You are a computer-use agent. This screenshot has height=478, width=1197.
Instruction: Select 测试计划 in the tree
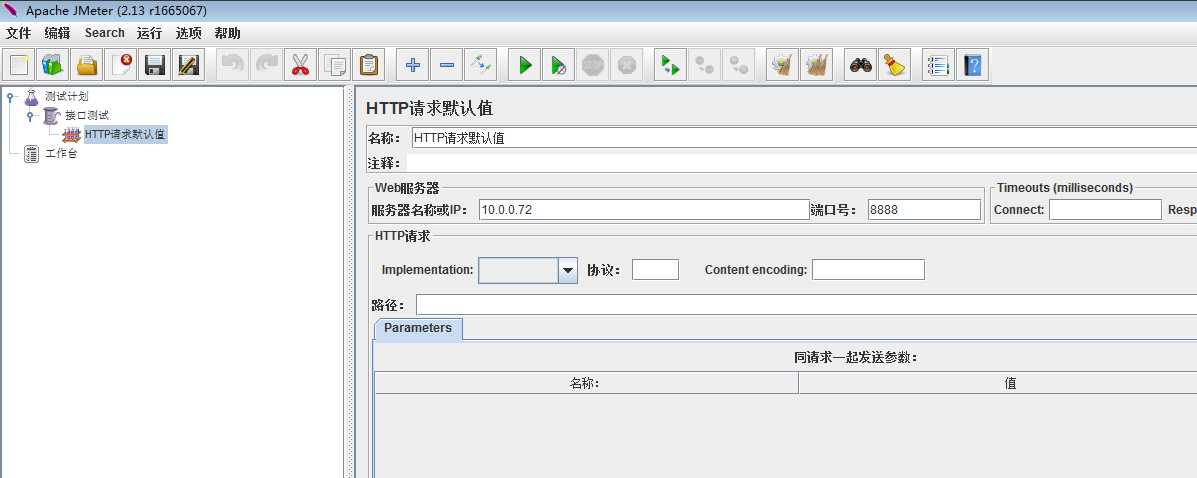[x=66, y=96]
